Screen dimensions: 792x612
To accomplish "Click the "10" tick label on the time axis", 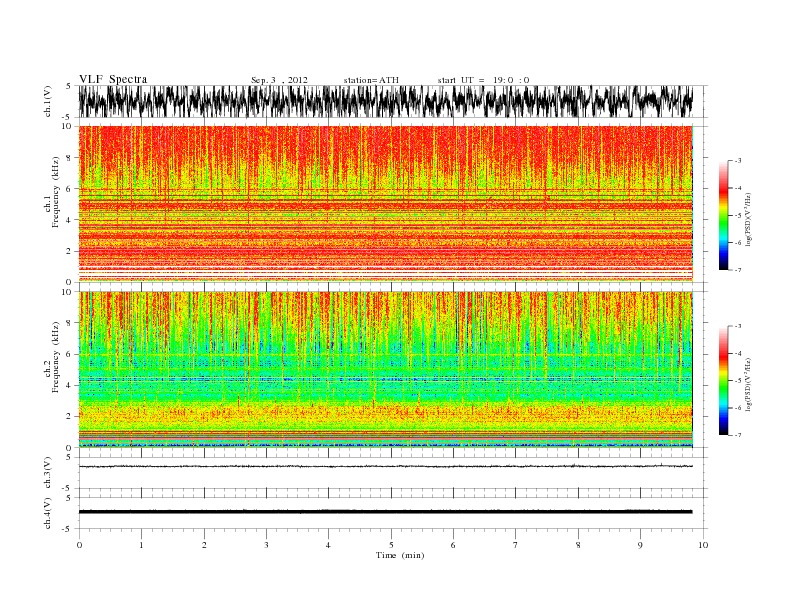I will click(x=703, y=545).
